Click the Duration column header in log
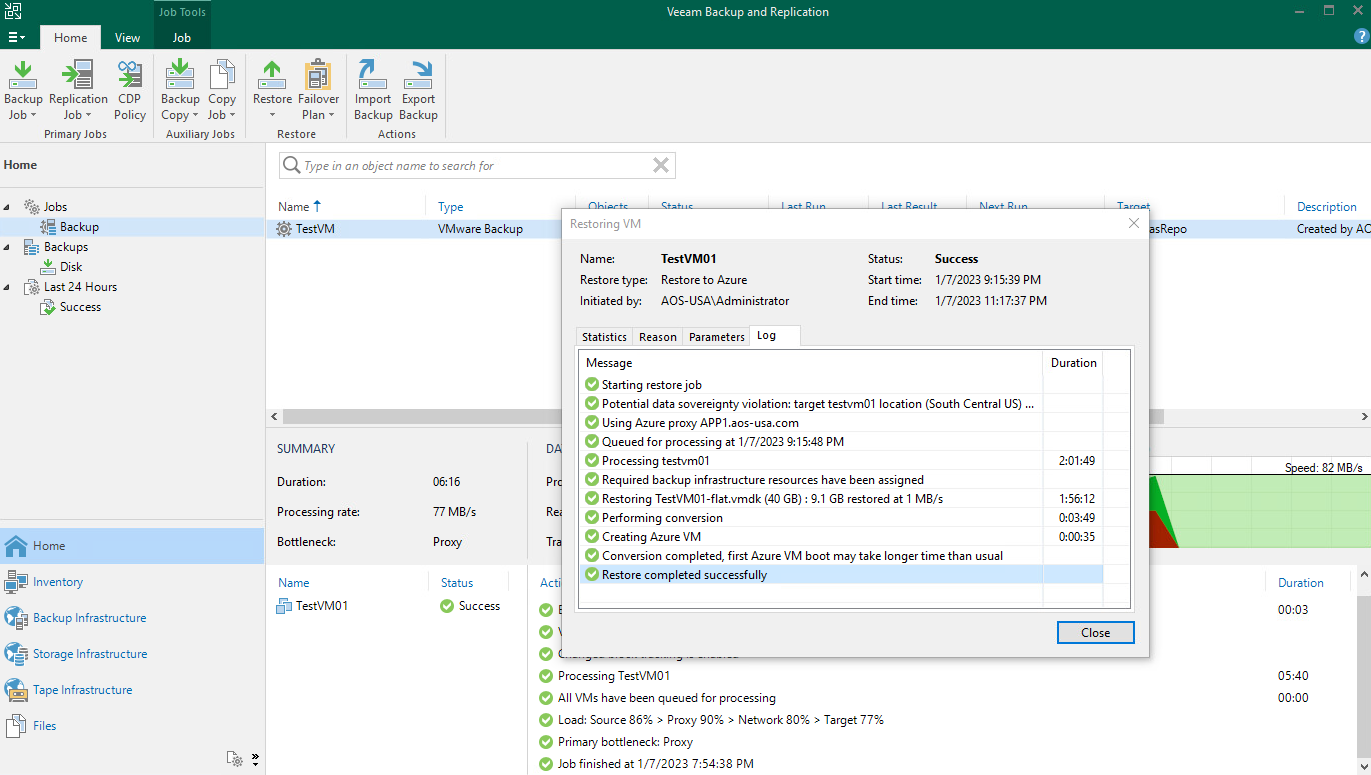Viewport: 1371px width, 775px height. (x=1073, y=363)
